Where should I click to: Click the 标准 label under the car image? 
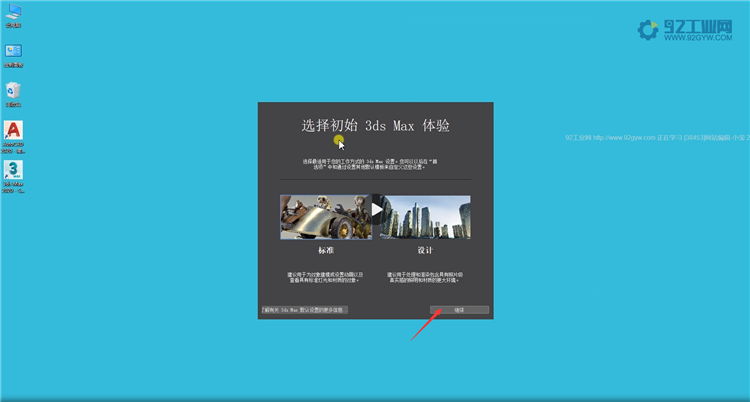pyautogui.click(x=326, y=250)
